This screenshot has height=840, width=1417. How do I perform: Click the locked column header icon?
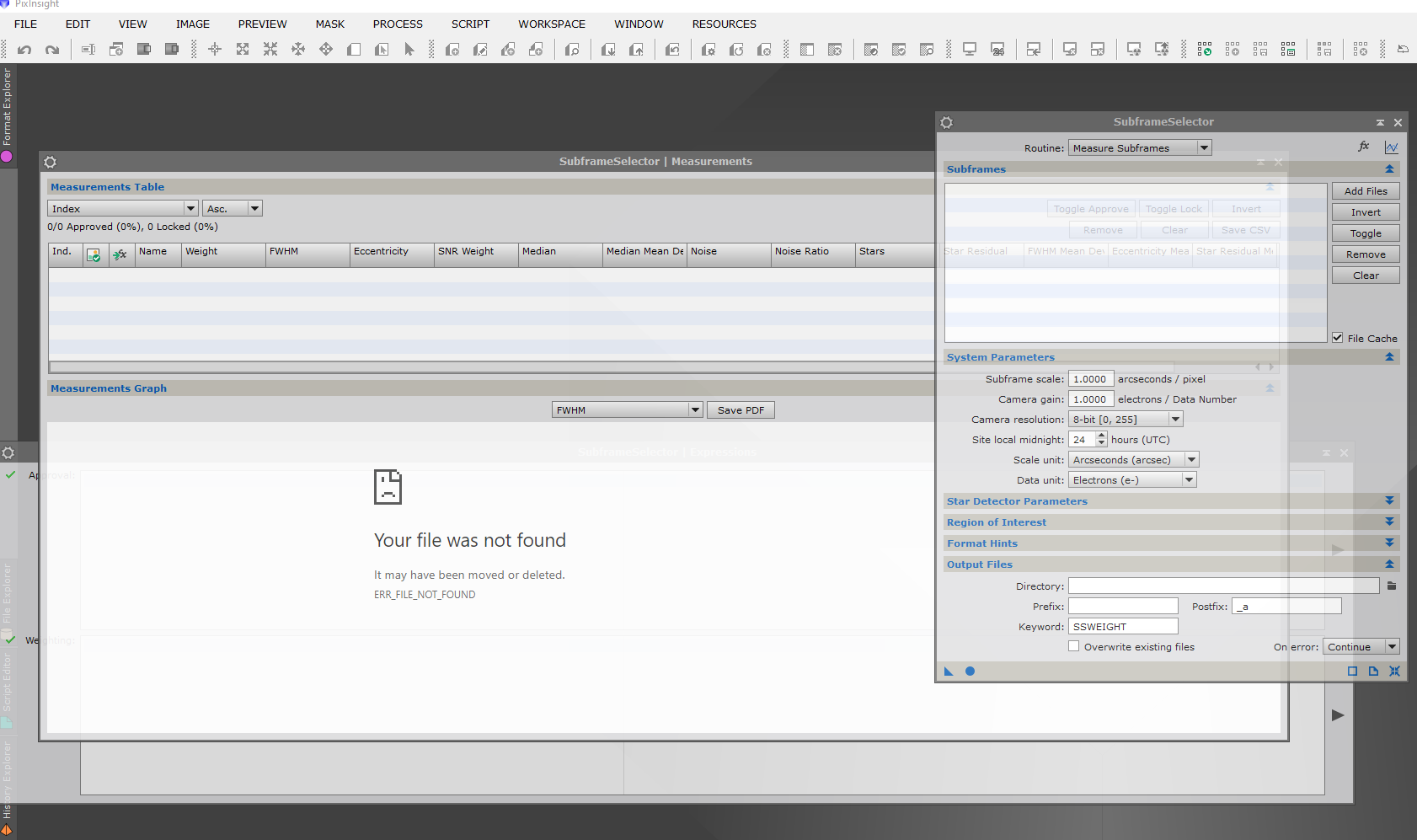pyautogui.click(x=120, y=254)
